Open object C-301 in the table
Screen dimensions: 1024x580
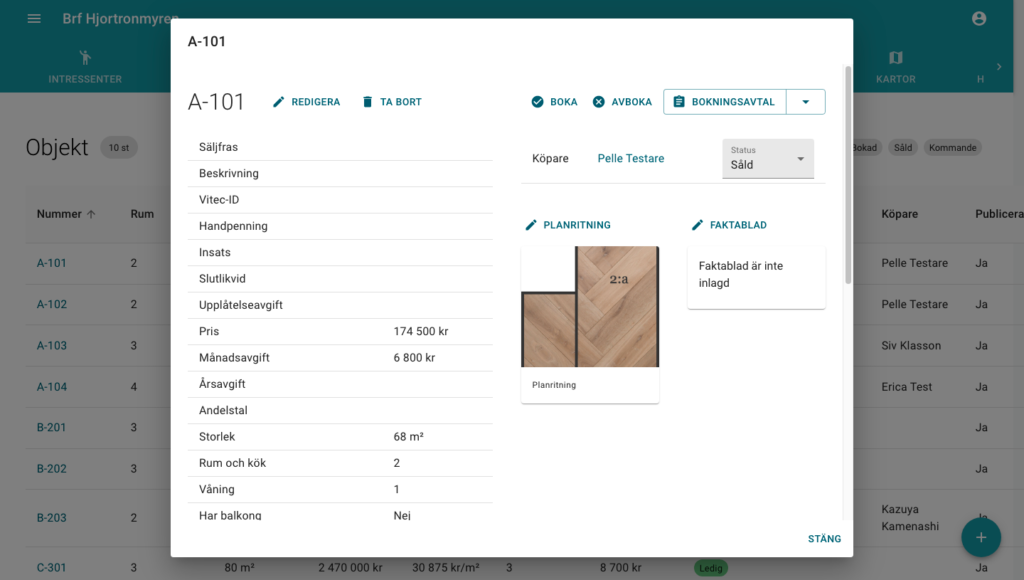[52, 568]
